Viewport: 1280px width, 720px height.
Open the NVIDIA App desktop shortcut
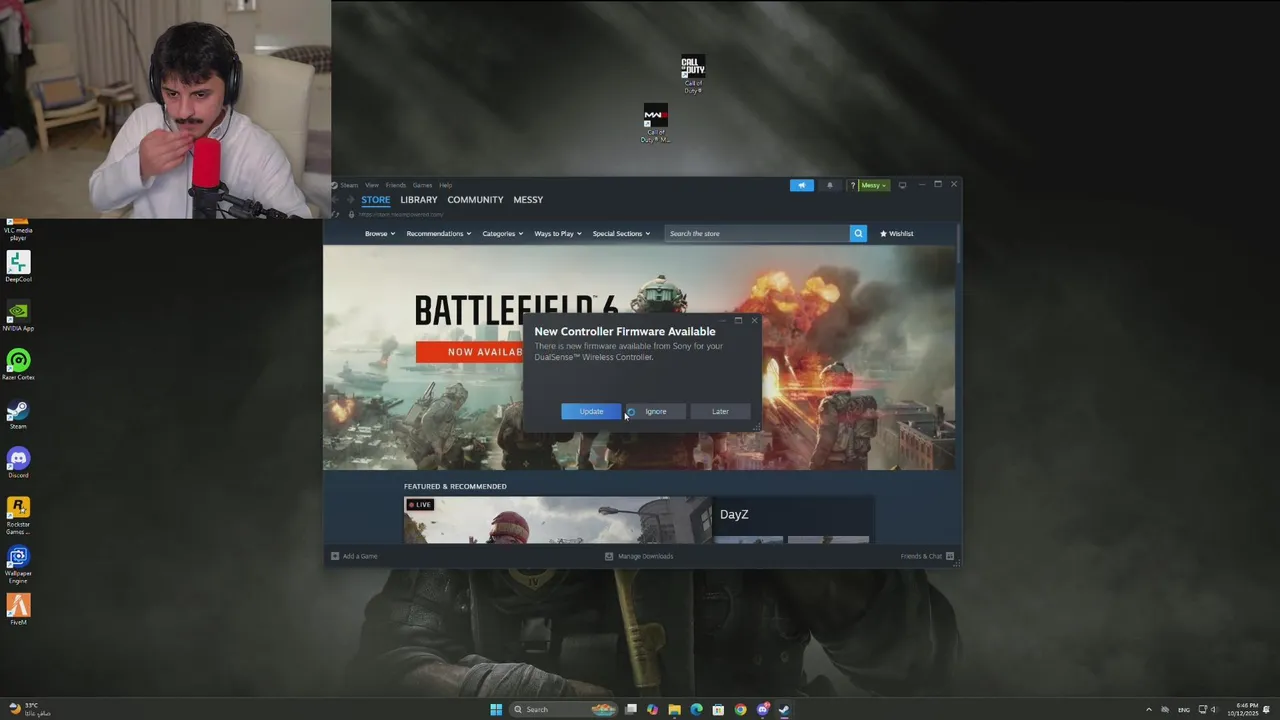[x=18, y=315]
